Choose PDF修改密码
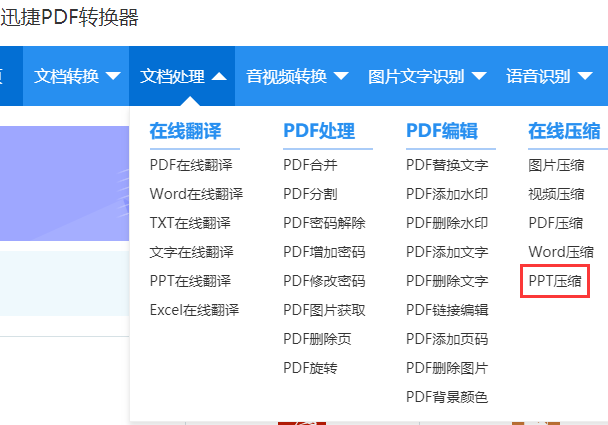Image resolution: width=608 pixels, height=425 pixels. 324,281
